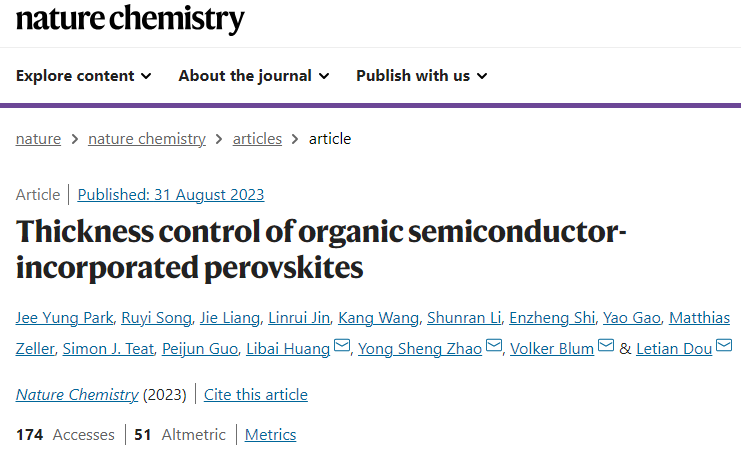Screen dimensions: 741x450
Task: Open email envelope icon beside Letian Dou
Action: point(724,346)
